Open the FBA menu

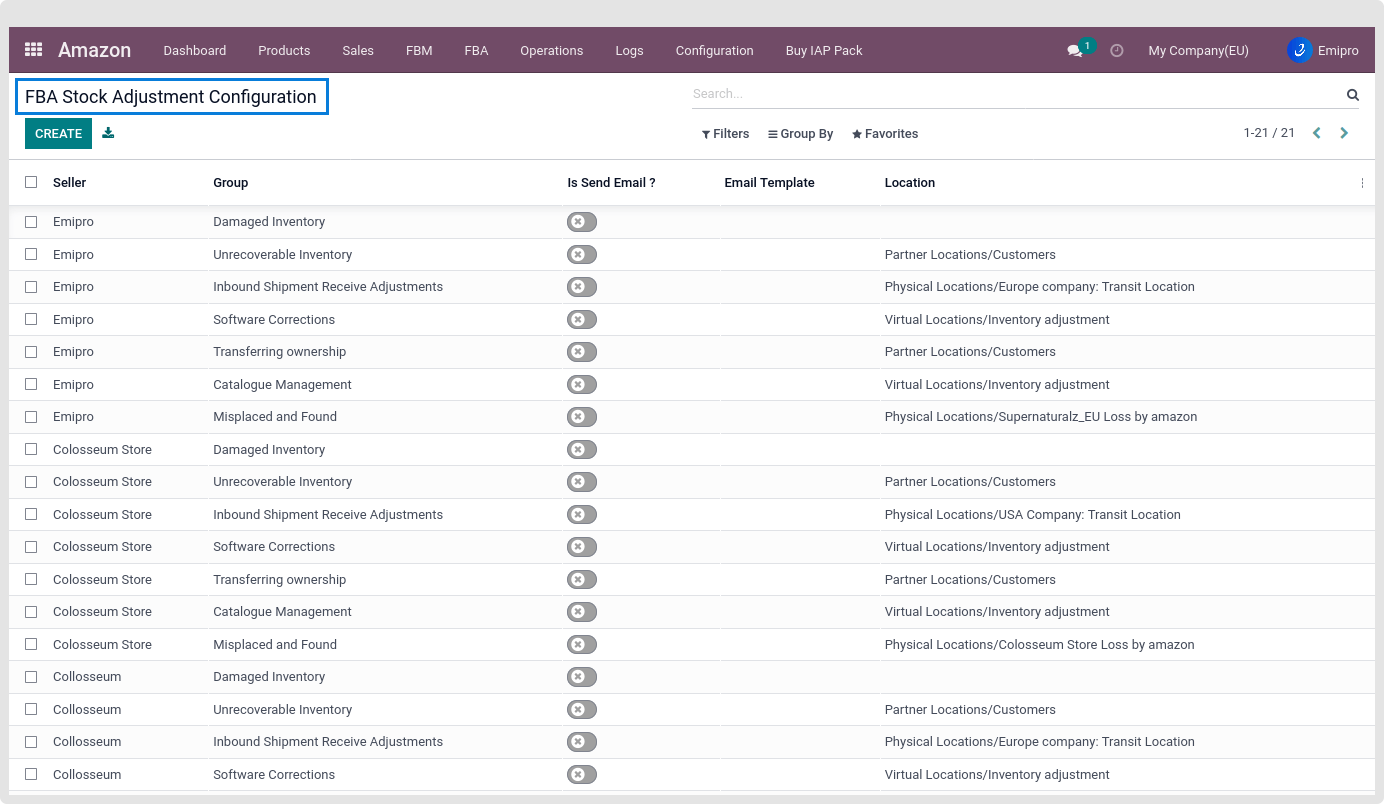click(476, 51)
